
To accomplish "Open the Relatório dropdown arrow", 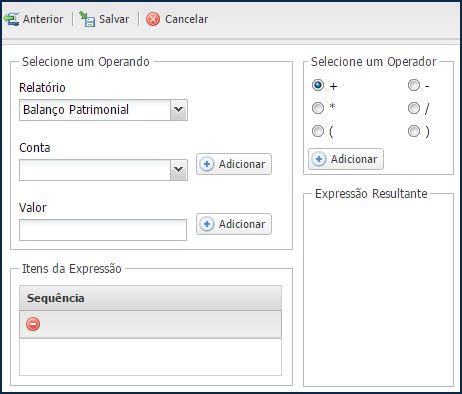I will tap(179, 110).
